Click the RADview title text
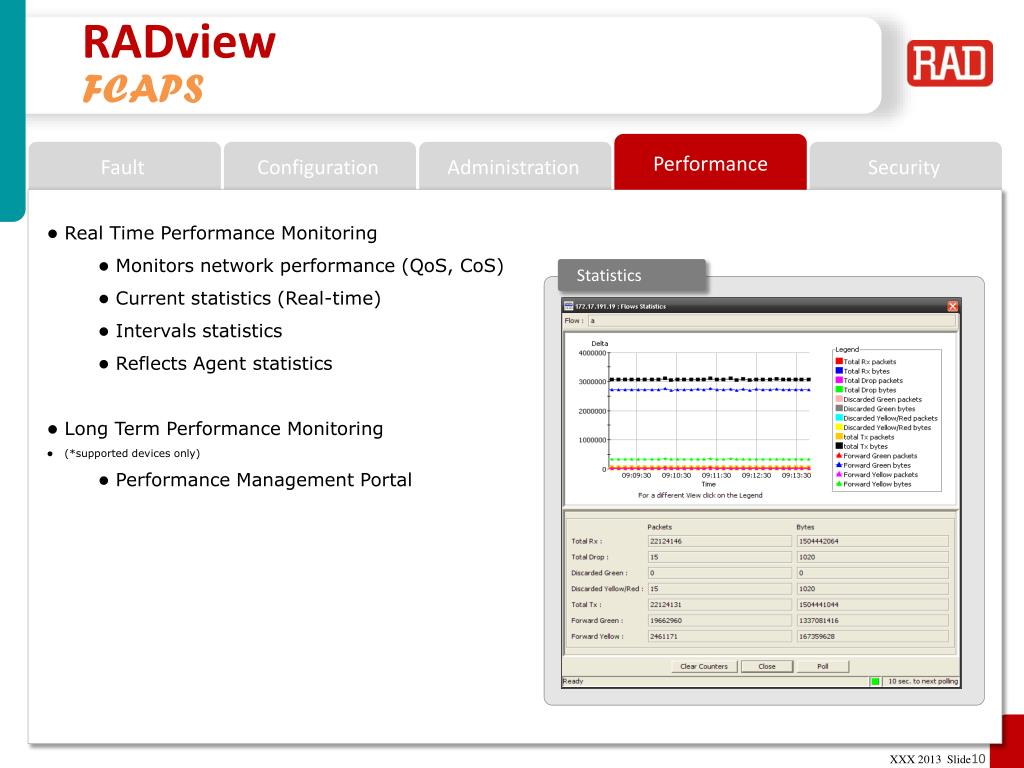1024x768 pixels. (x=179, y=42)
